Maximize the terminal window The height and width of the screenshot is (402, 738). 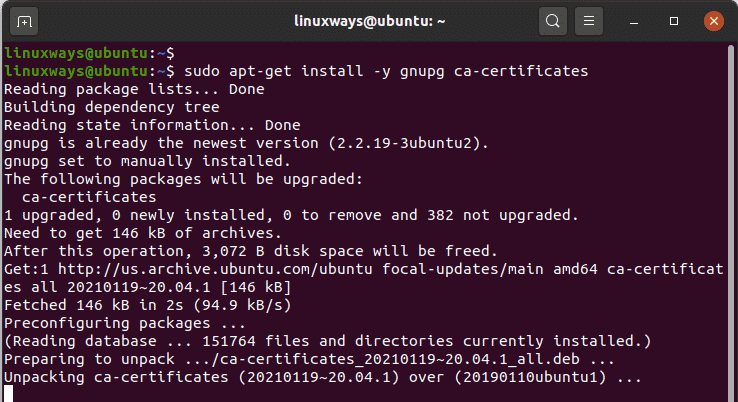[x=674, y=21]
